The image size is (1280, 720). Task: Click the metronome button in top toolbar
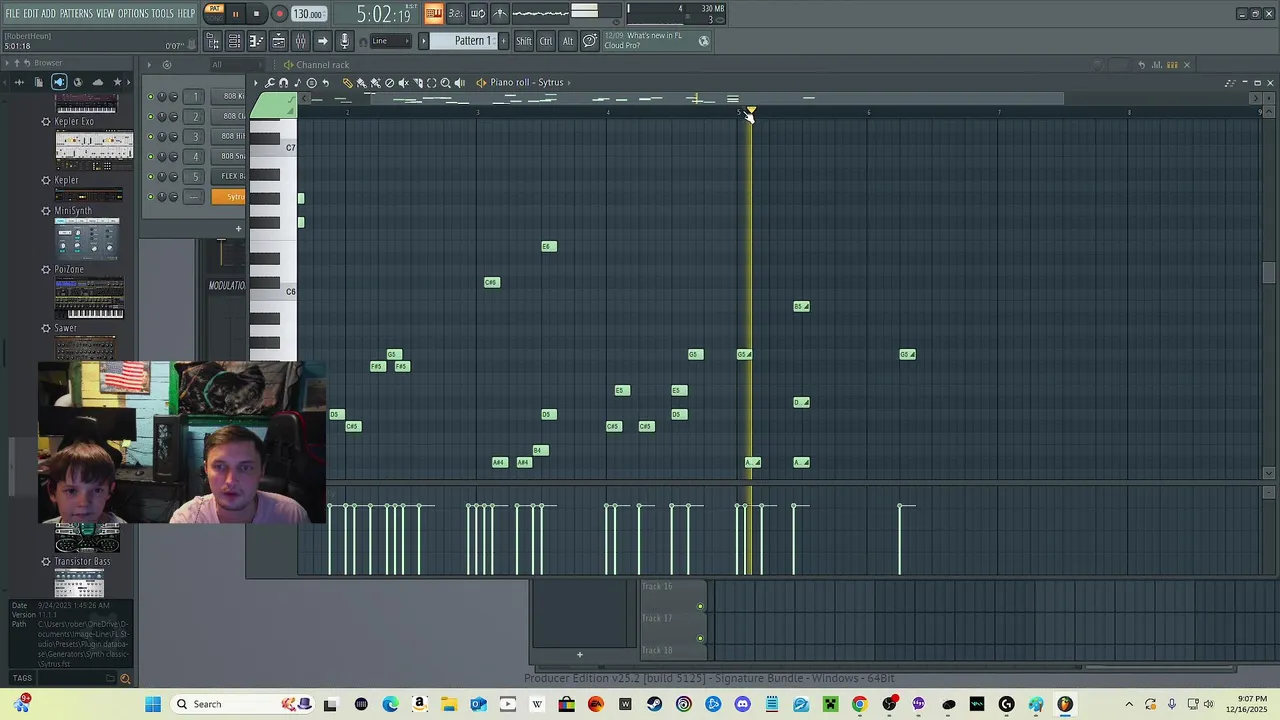[500, 14]
